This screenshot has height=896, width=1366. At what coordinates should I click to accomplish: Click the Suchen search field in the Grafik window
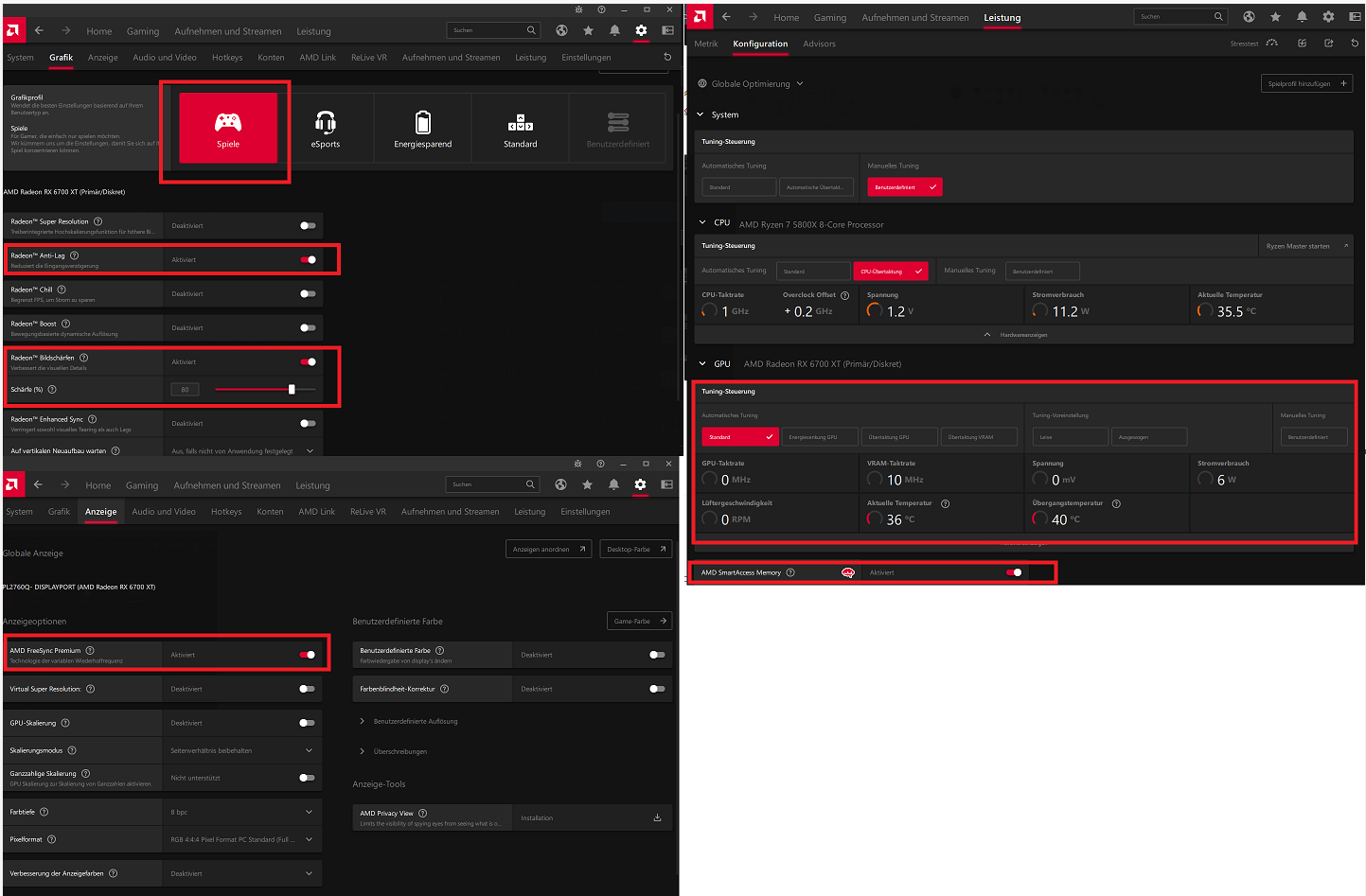[495, 30]
